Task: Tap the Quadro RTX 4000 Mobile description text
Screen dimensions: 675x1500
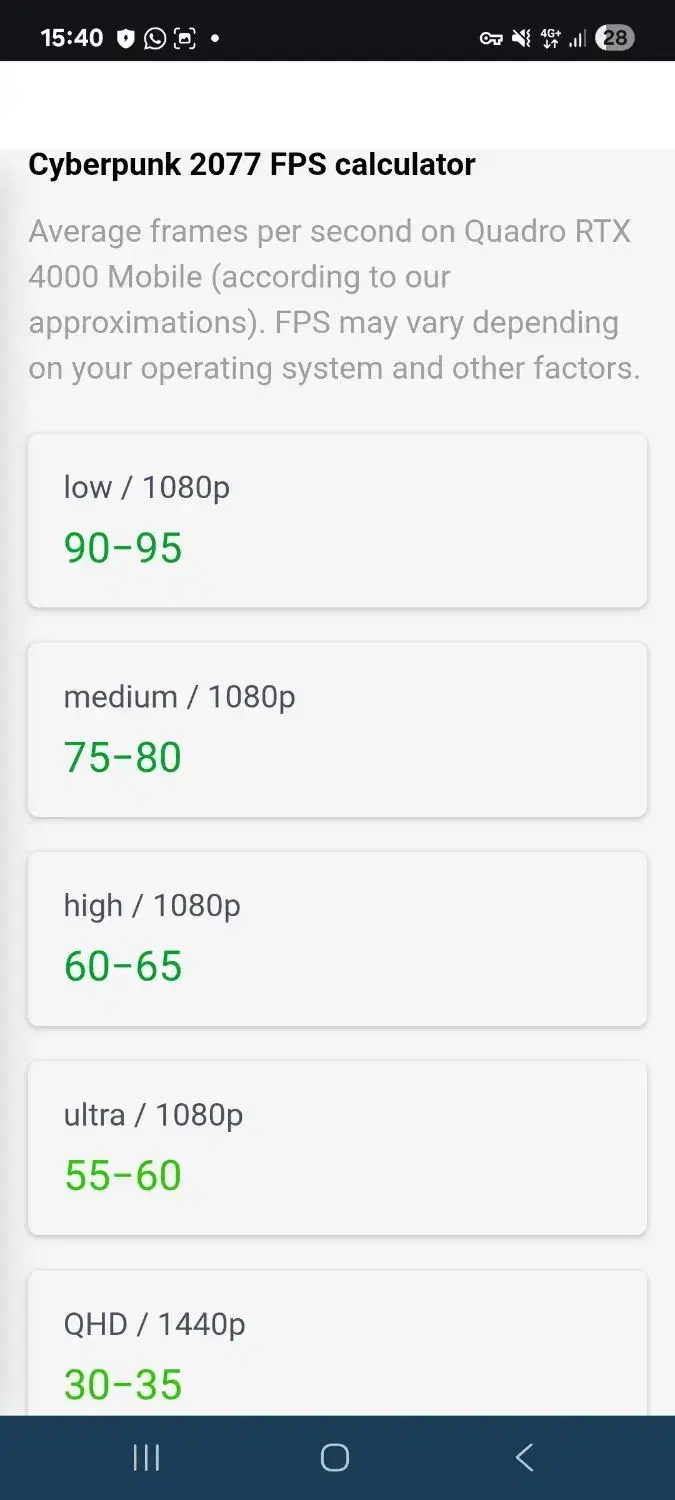Action: point(334,299)
